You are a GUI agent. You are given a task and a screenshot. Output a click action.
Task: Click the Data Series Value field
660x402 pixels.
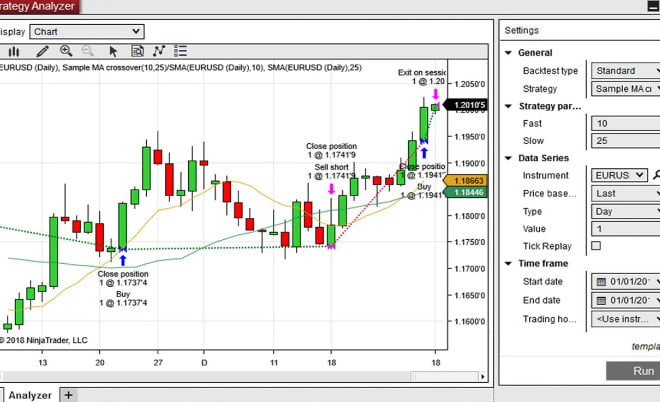[625, 229]
